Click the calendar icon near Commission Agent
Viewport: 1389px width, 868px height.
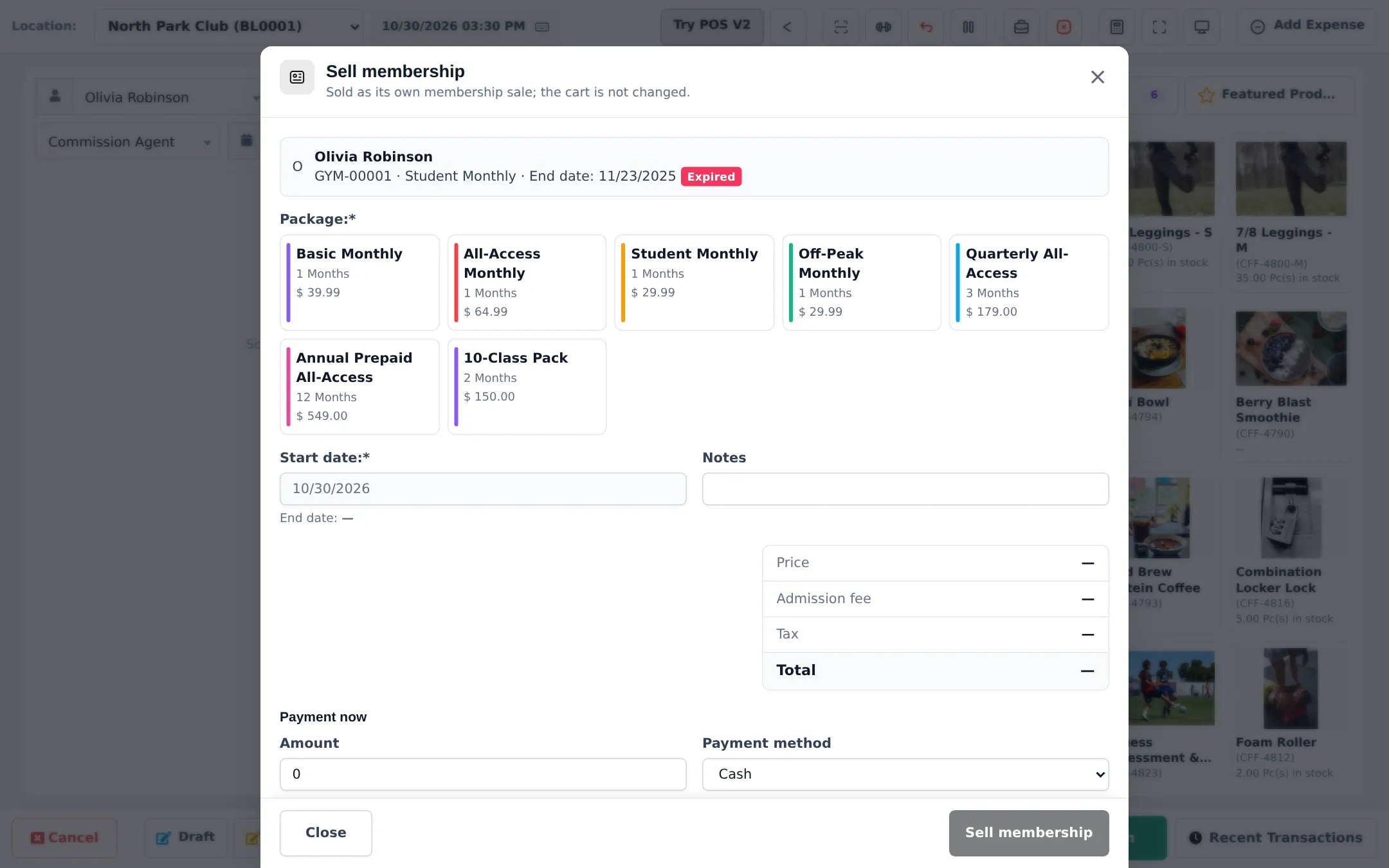click(246, 141)
